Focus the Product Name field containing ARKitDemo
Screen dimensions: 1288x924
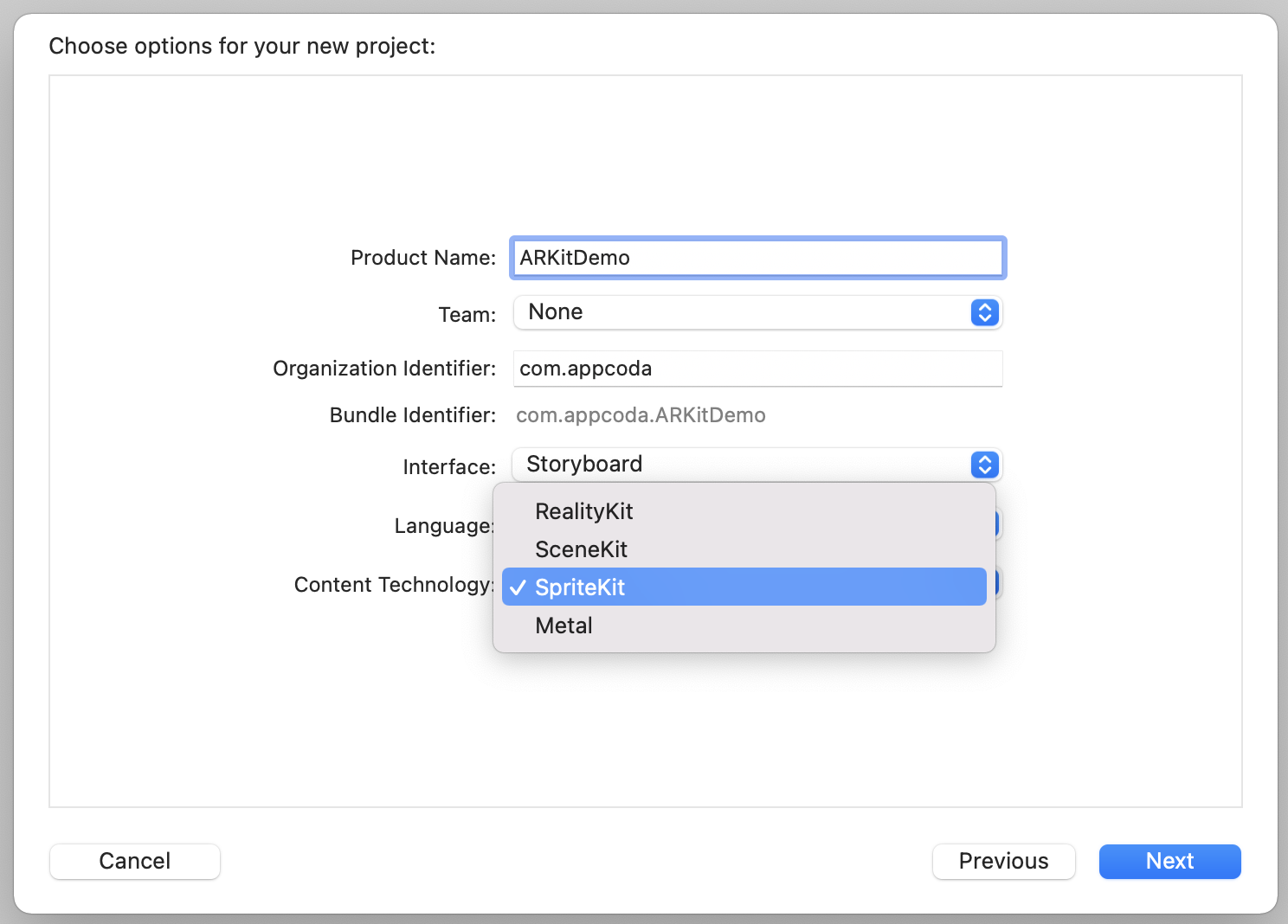click(x=757, y=258)
